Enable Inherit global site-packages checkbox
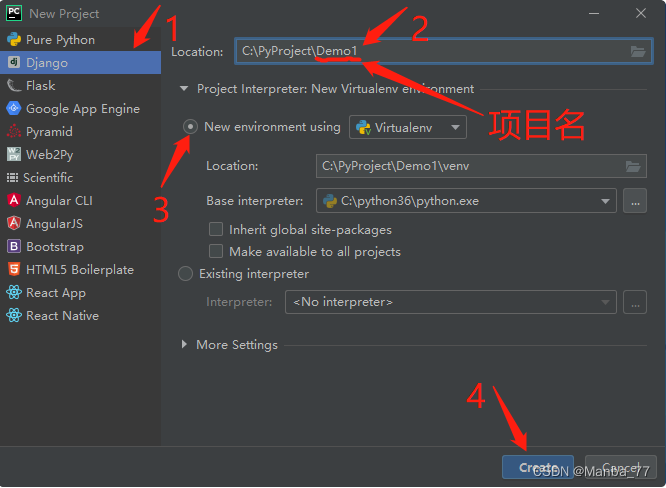The width and height of the screenshot is (666, 488). (x=216, y=229)
